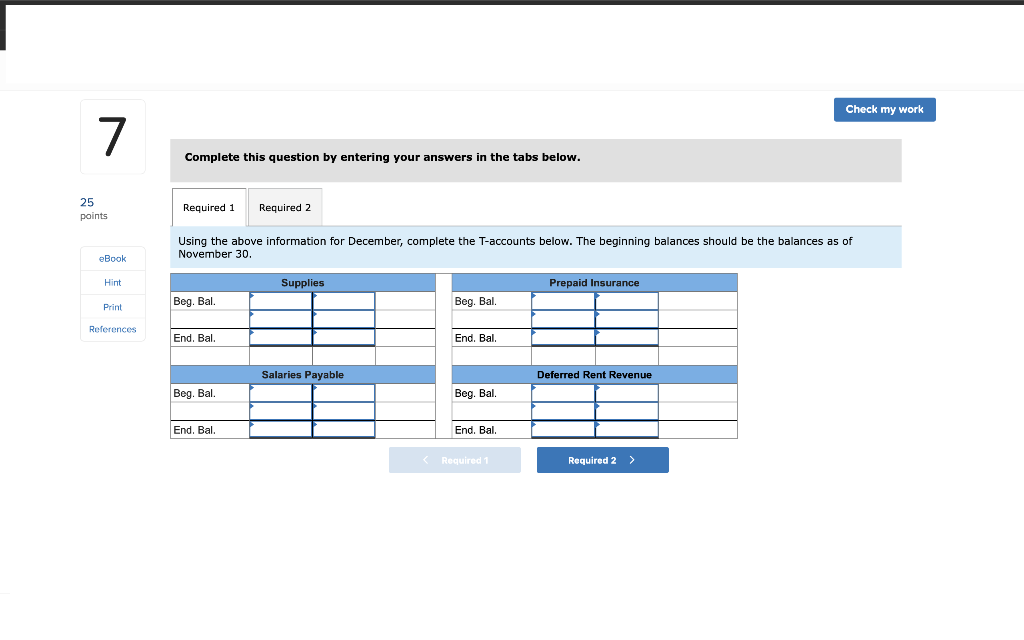1024x640 pixels.
Task: Select Supplies Beg. Bal. credit input cell
Action: (344, 301)
